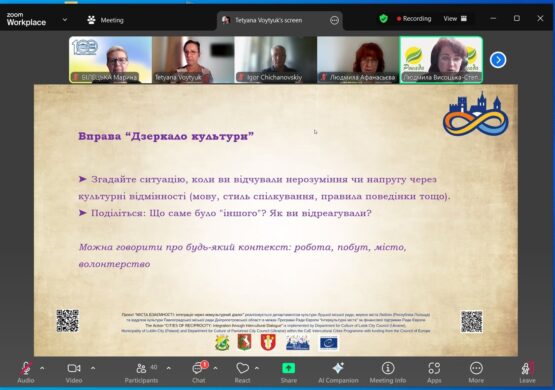Screen dimensions: 555x390
Task: Open the Meeting tab in the top bar
Action: click(105, 20)
